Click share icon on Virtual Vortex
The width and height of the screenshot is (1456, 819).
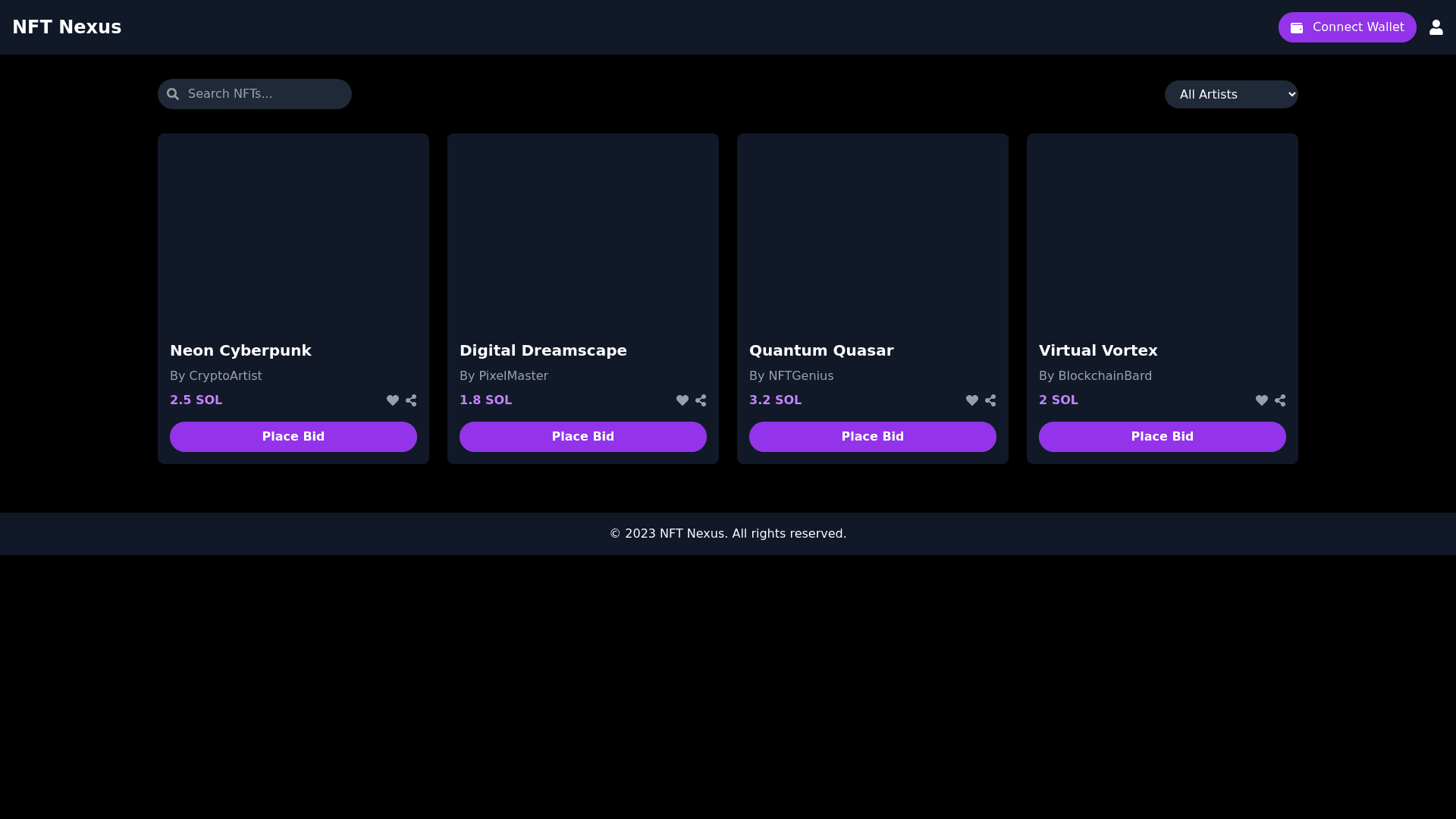(1280, 400)
